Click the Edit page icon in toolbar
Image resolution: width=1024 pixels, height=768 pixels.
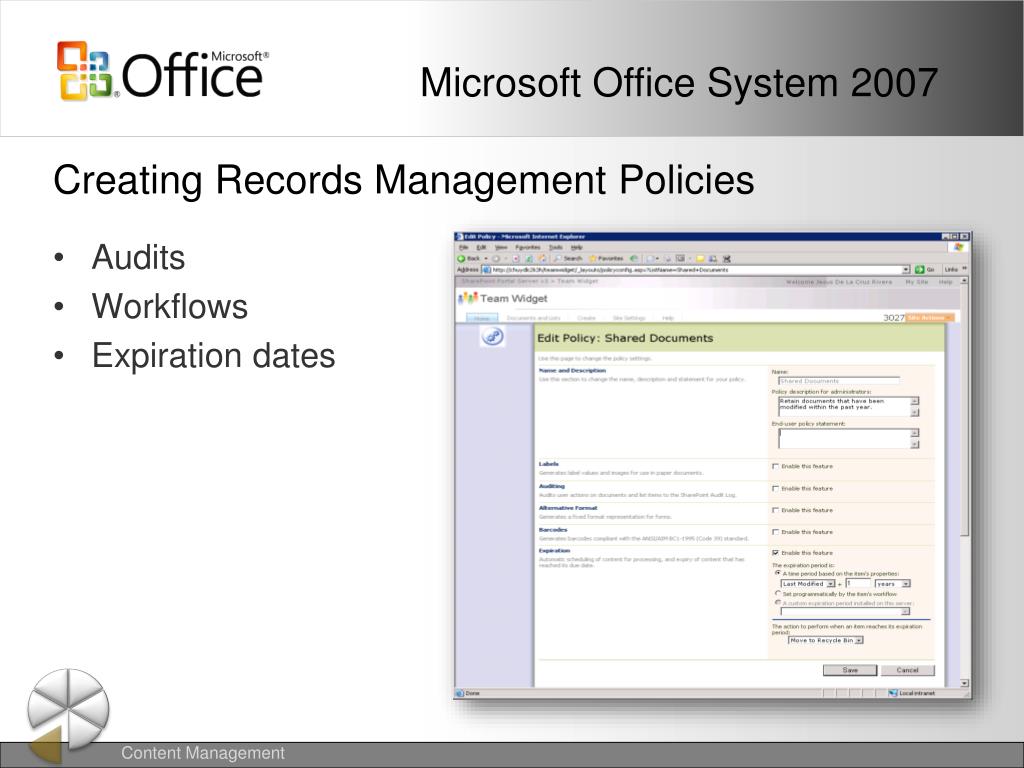680,259
